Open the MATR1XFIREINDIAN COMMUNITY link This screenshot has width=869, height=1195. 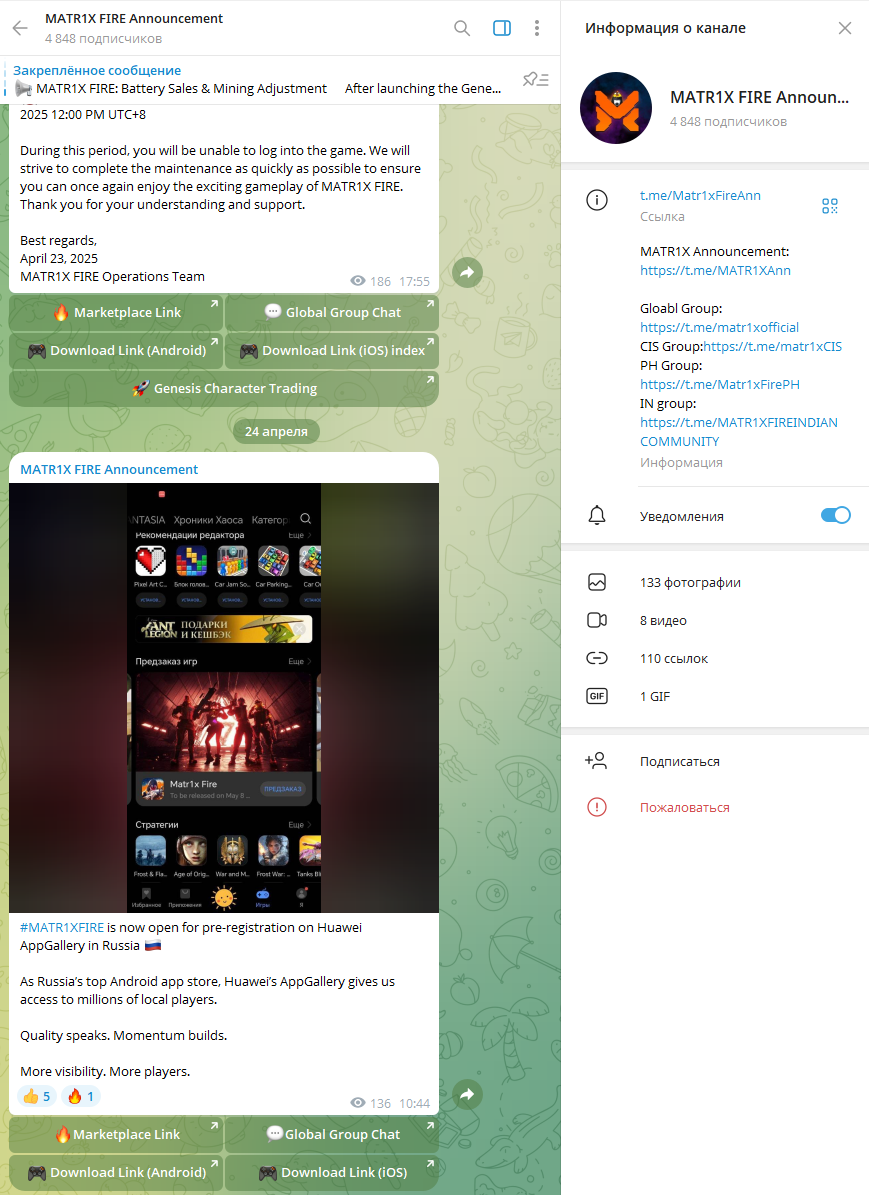739,432
